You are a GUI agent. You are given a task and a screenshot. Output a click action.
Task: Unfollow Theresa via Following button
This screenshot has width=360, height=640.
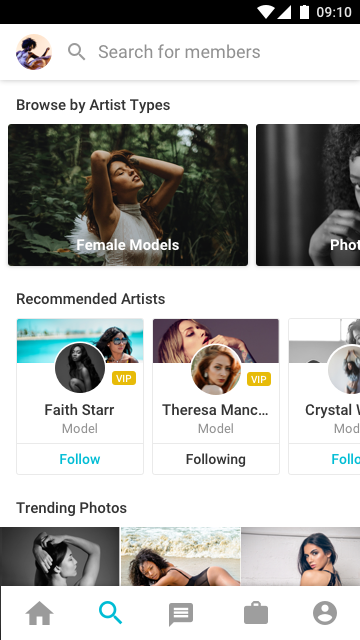216,459
